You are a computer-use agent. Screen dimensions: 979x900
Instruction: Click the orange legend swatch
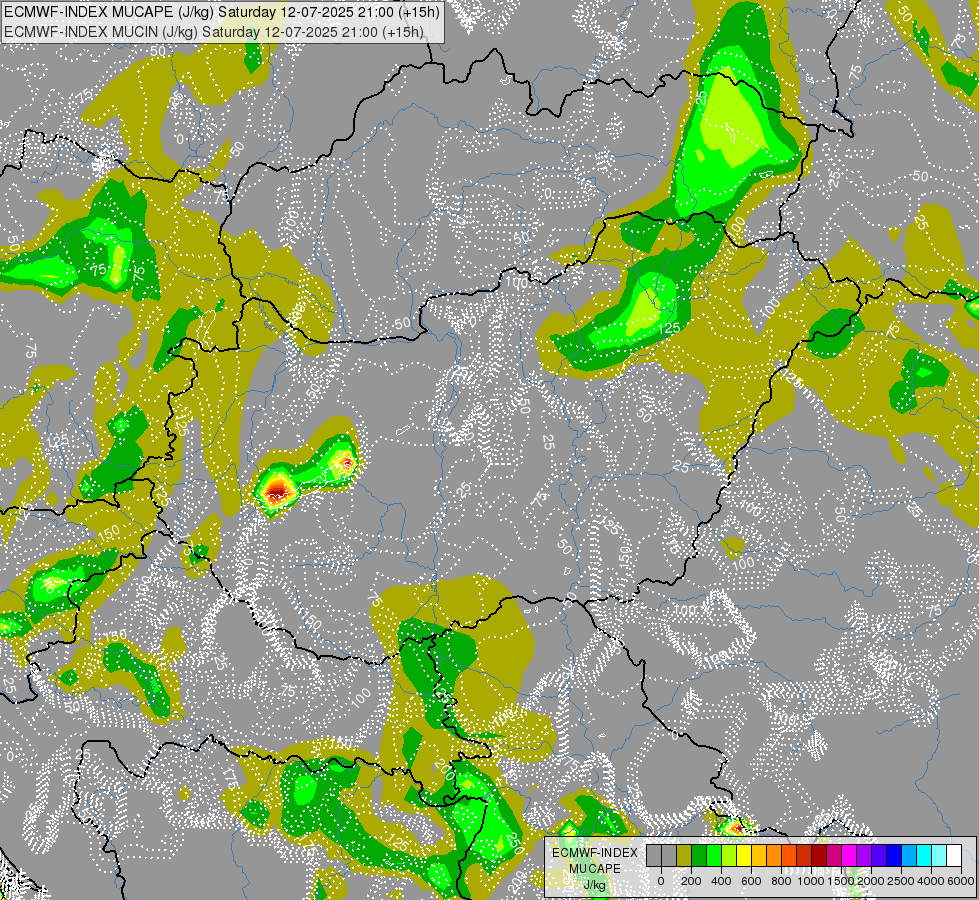(774, 855)
